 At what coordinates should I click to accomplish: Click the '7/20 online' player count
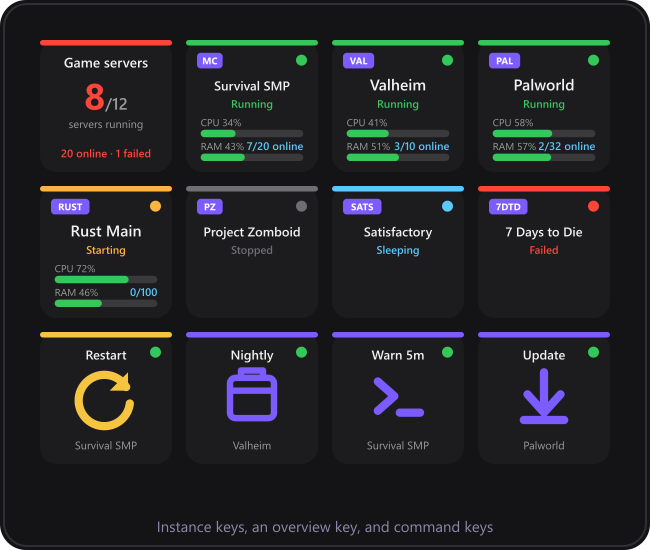(275, 146)
